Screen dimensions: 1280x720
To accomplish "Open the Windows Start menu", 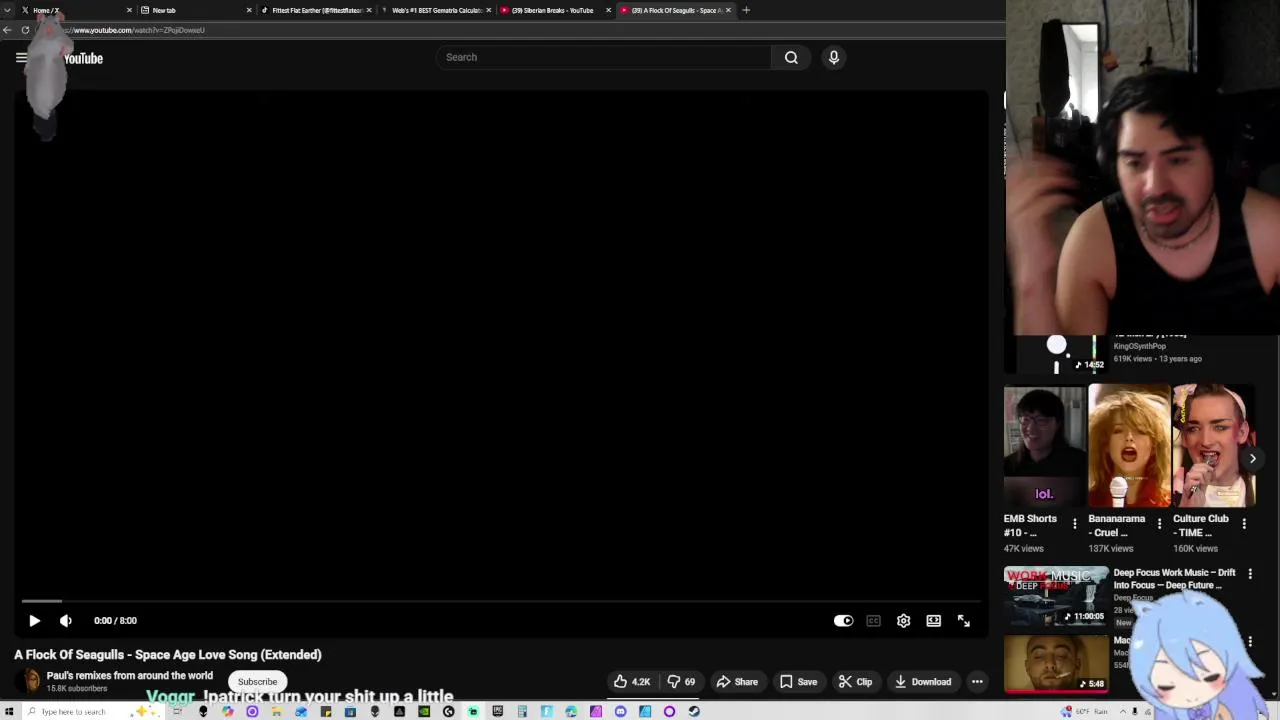I will pyautogui.click(x=9, y=711).
